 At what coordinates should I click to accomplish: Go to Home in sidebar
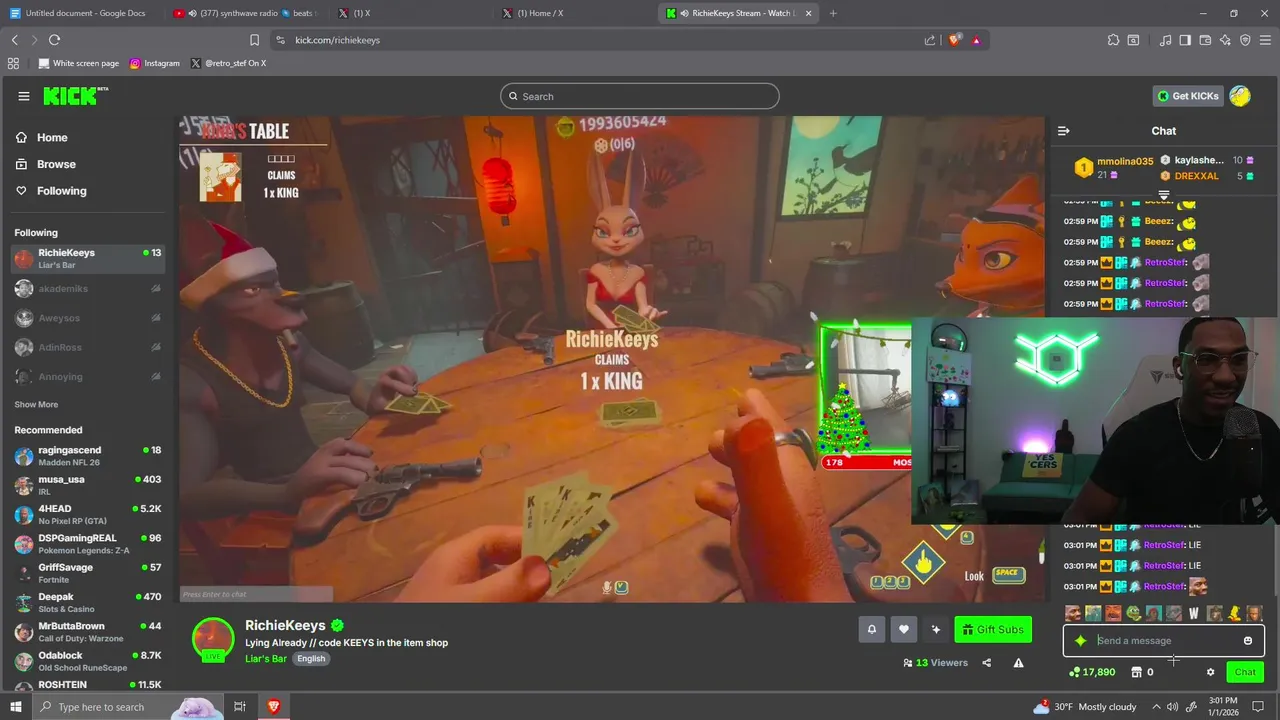pos(52,138)
